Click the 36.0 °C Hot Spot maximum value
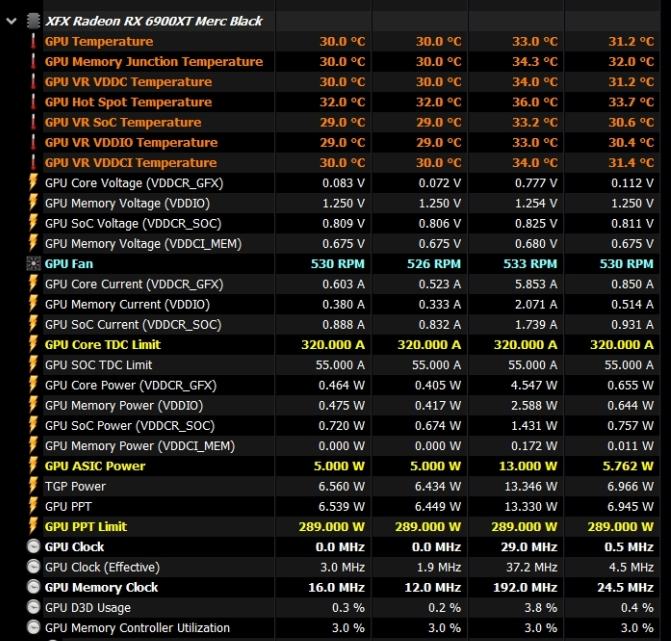The width and height of the screenshot is (671, 641). point(535,102)
